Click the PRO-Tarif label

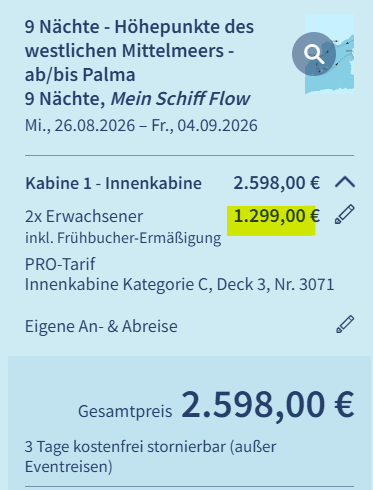click(x=60, y=264)
